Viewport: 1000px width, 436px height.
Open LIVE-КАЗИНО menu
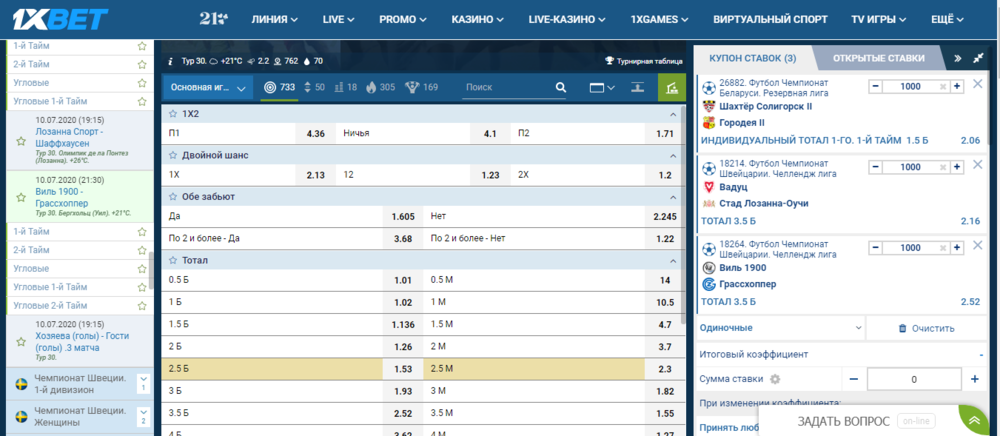(567, 19)
